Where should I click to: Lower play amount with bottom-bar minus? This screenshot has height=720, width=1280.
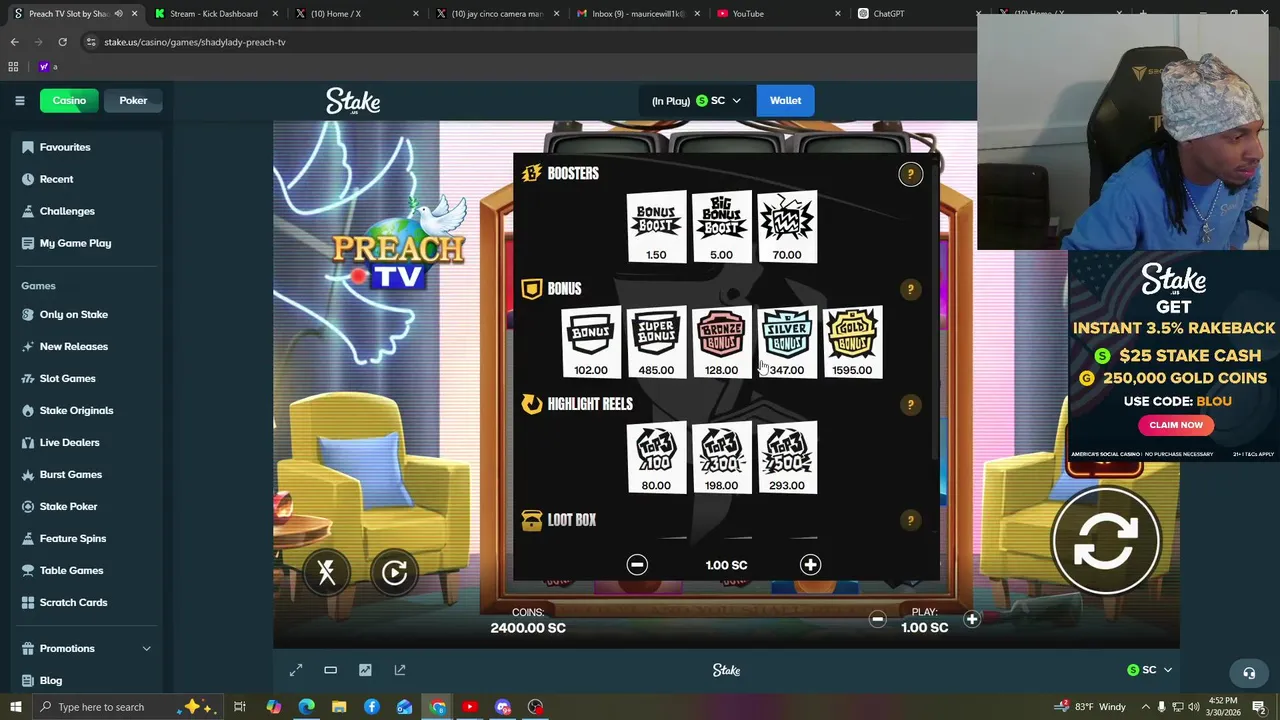pos(877,619)
